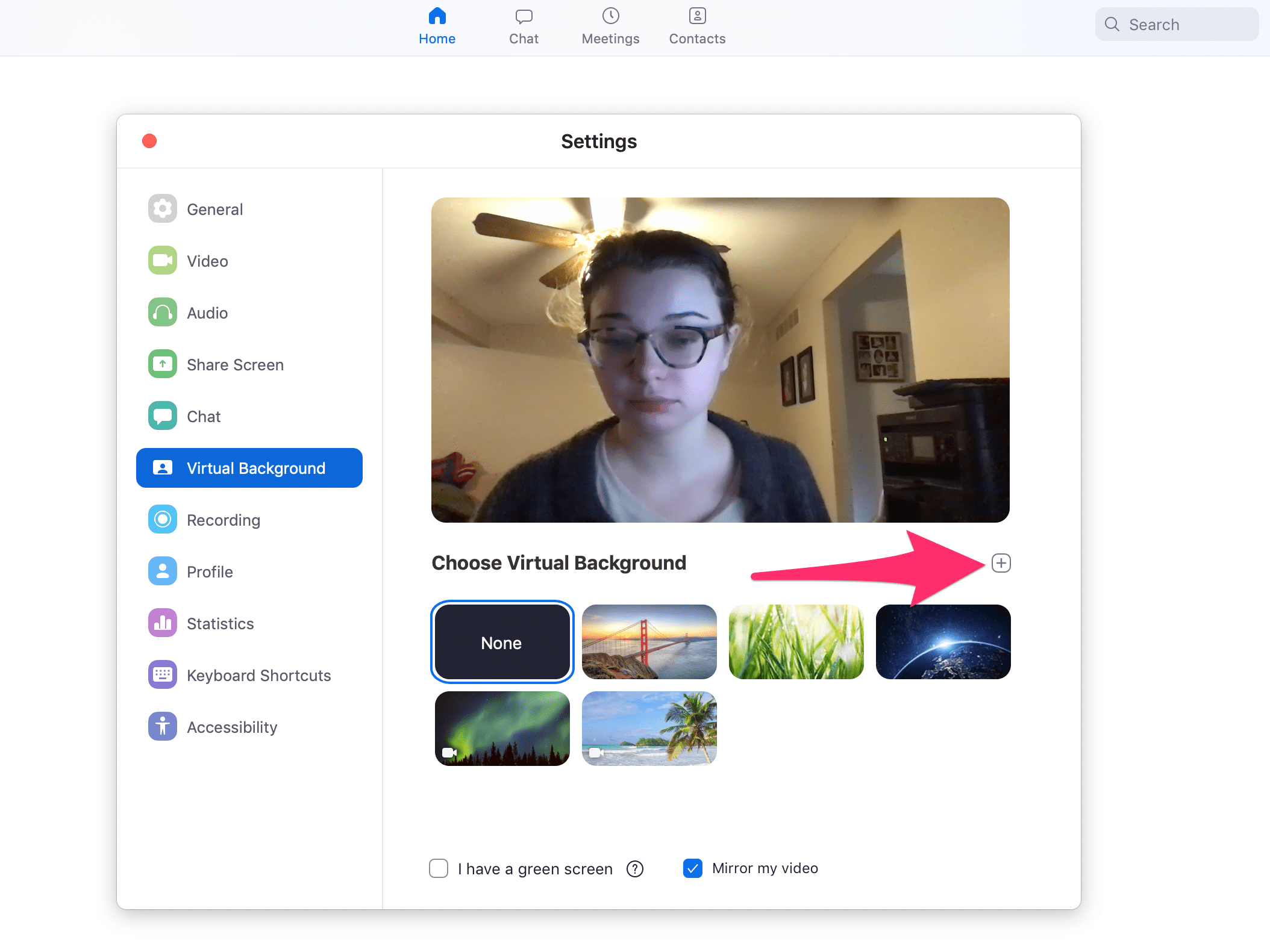Disable the 'Mirror my video' checkbox
The image size is (1270, 952).
coord(693,868)
